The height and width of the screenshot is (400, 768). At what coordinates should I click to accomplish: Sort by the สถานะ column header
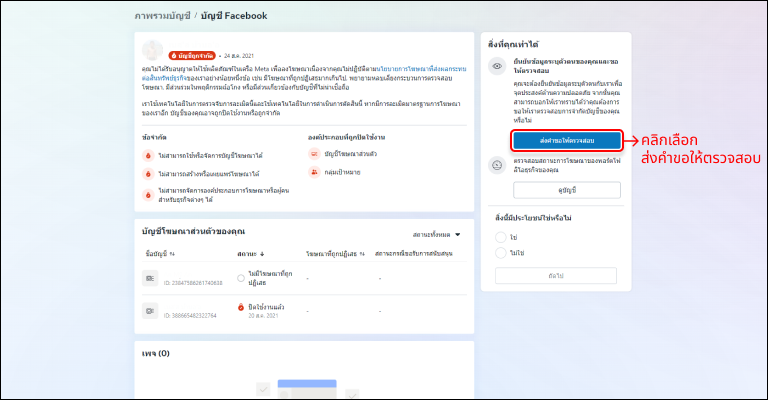pyautogui.click(x=251, y=254)
